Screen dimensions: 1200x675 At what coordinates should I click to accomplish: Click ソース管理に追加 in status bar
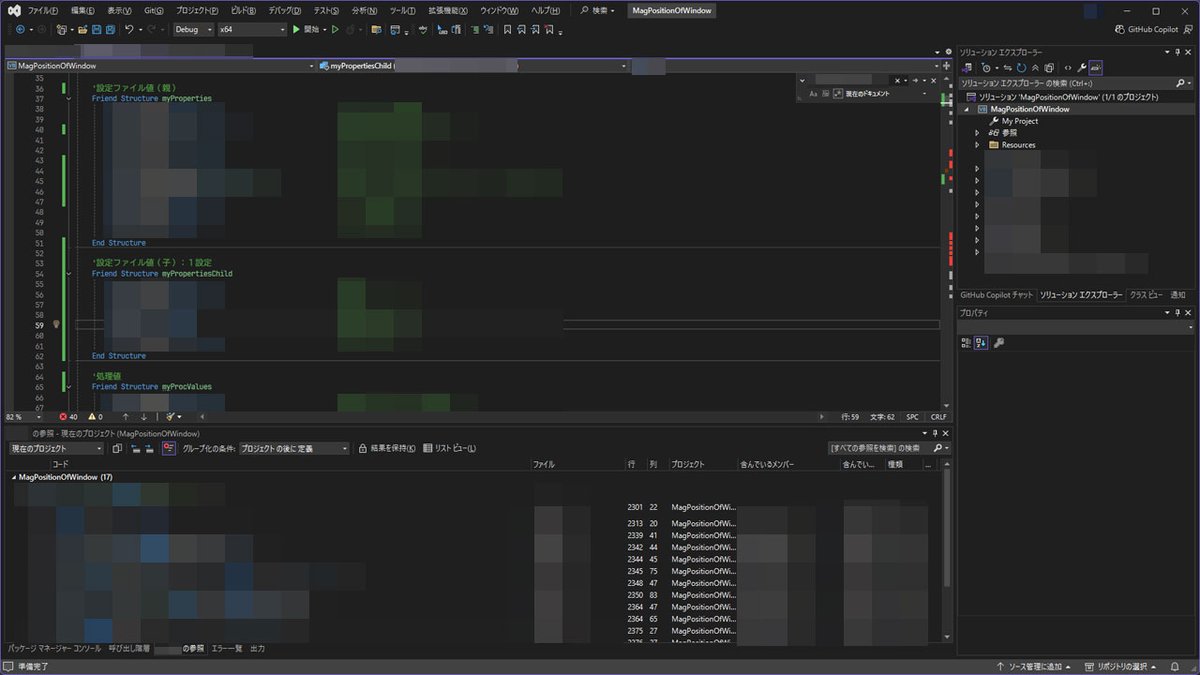pos(1036,666)
